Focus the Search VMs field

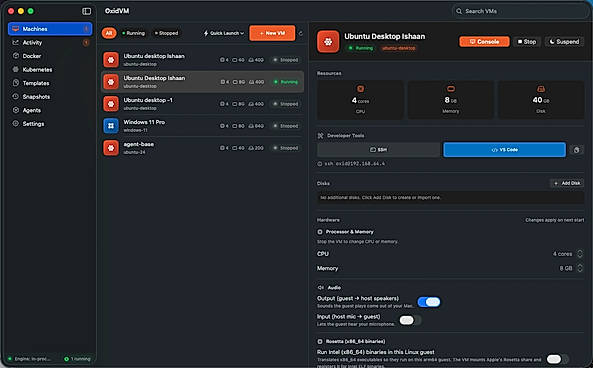(520, 11)
